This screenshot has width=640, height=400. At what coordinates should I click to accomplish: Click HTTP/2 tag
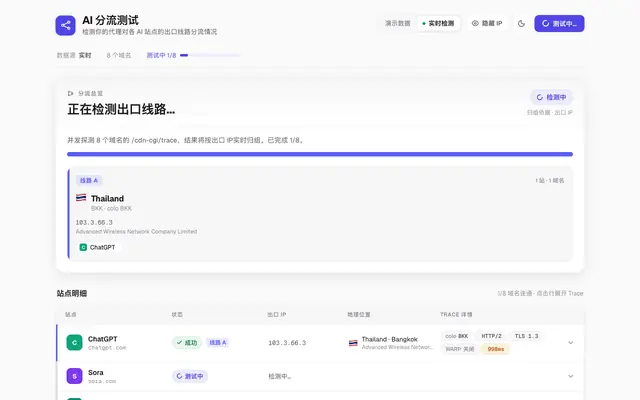click(x=491, y=336)
